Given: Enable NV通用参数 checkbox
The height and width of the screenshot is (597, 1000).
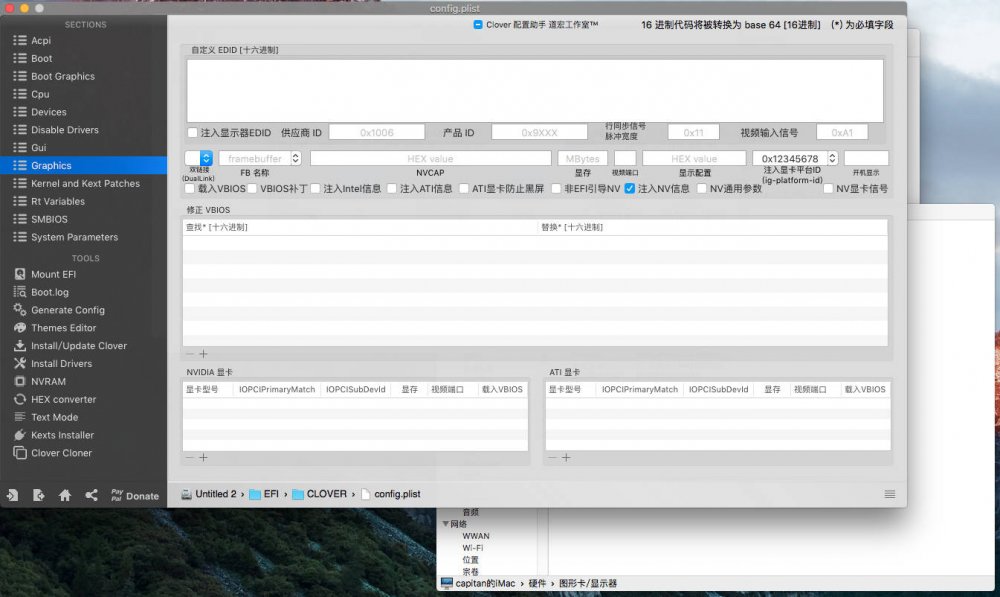Looking at the screenshot, I should tap(702, 189).
